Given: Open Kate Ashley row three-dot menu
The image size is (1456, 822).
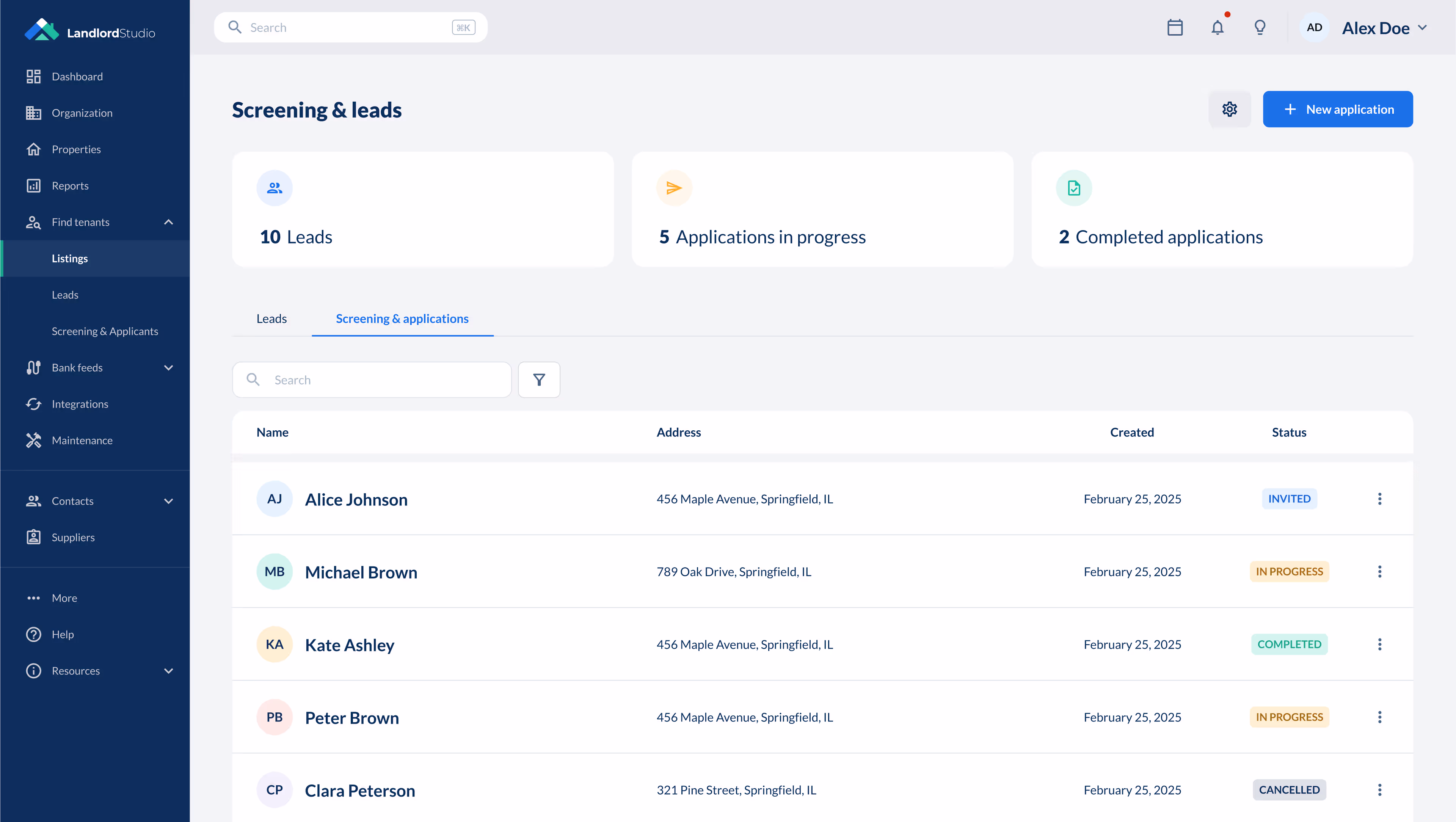Looking at the screenshot, I should pyautogui.click(x=1379, y=645).
